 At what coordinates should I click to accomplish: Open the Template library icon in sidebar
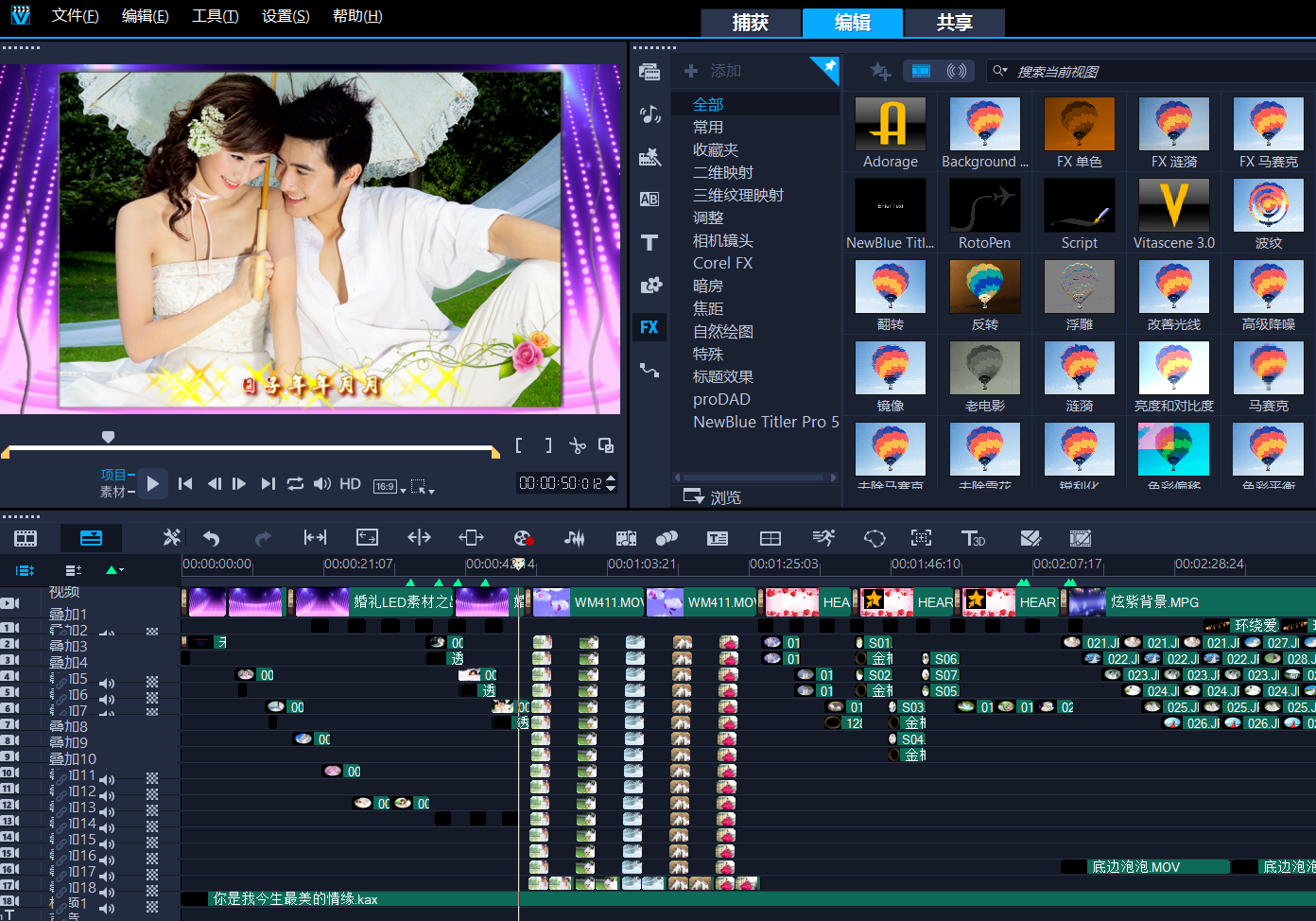(x=649, y=157)
